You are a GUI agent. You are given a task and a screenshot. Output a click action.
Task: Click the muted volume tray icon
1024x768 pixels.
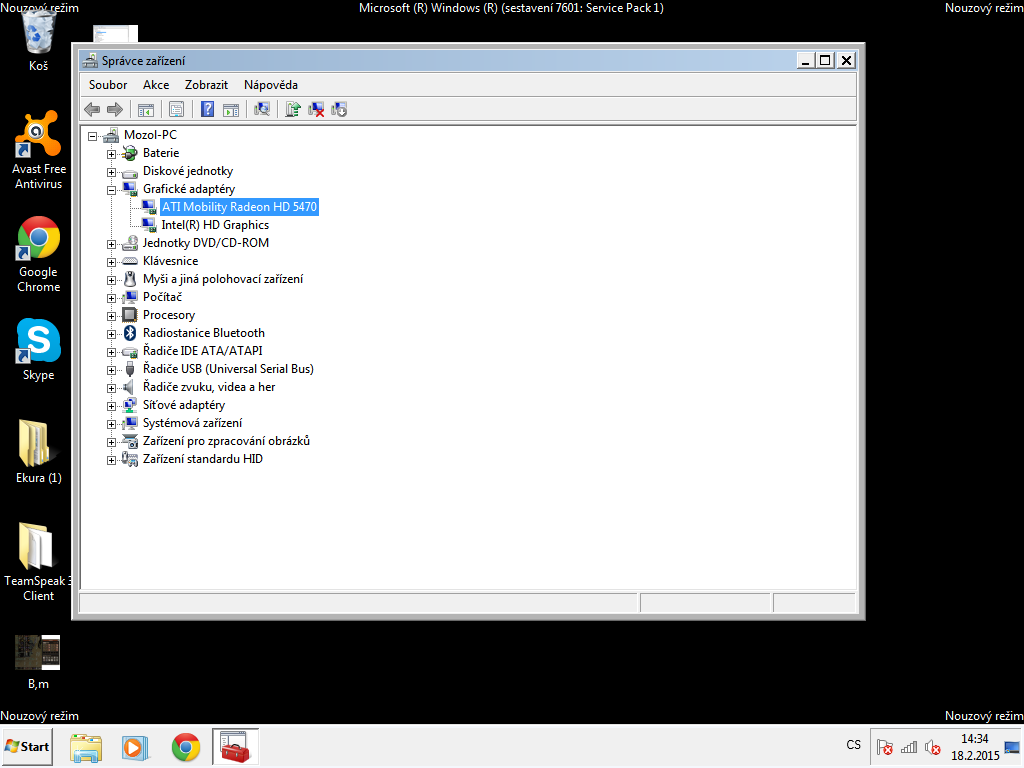933,747
